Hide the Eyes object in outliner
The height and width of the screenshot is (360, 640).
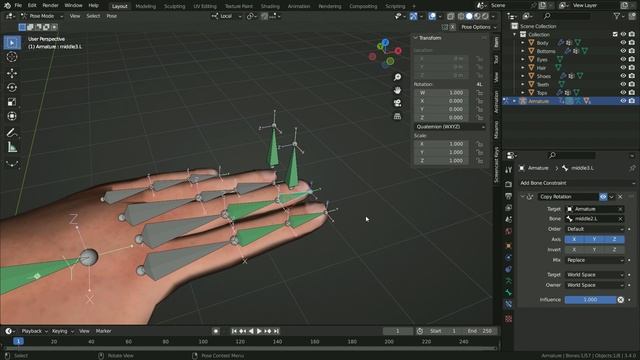click(x=623, y=60)
